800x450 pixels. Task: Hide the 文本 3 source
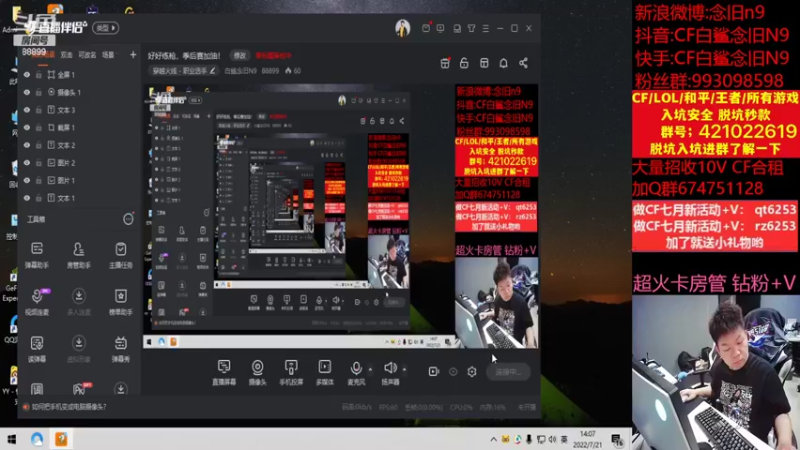27,110
